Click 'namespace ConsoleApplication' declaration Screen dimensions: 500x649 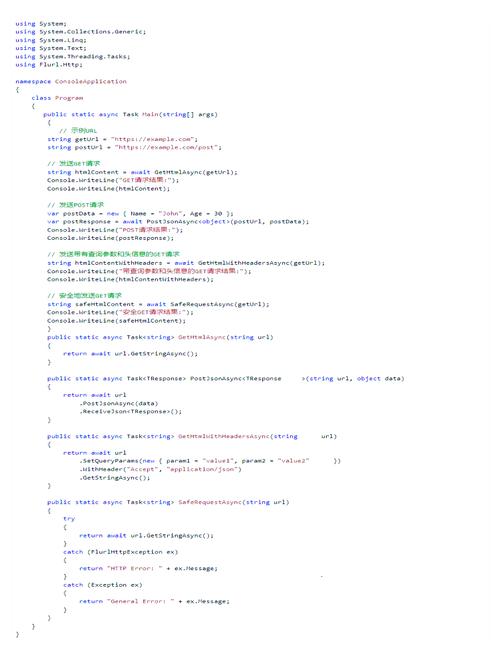coord(71,82)
